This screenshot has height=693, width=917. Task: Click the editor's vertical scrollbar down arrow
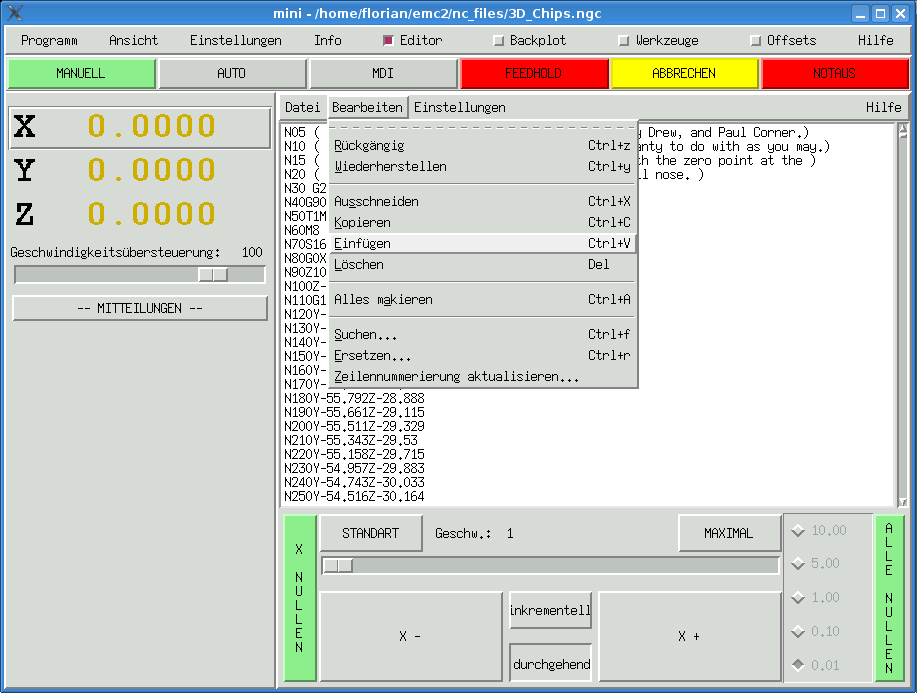[x=902, y=501]
